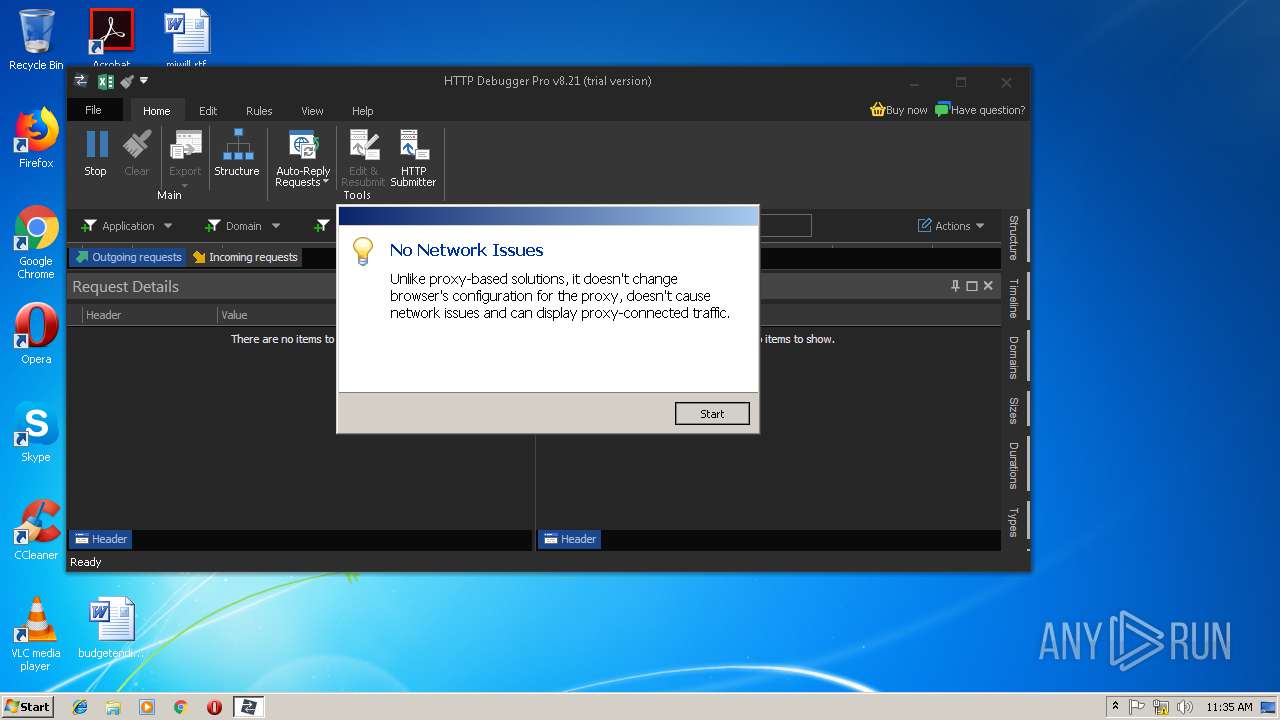Image resolution: width=1280 pixels, height=720 pixels.
Task: Switch to the Home ribbon tab
Action: tap(157, 111)
